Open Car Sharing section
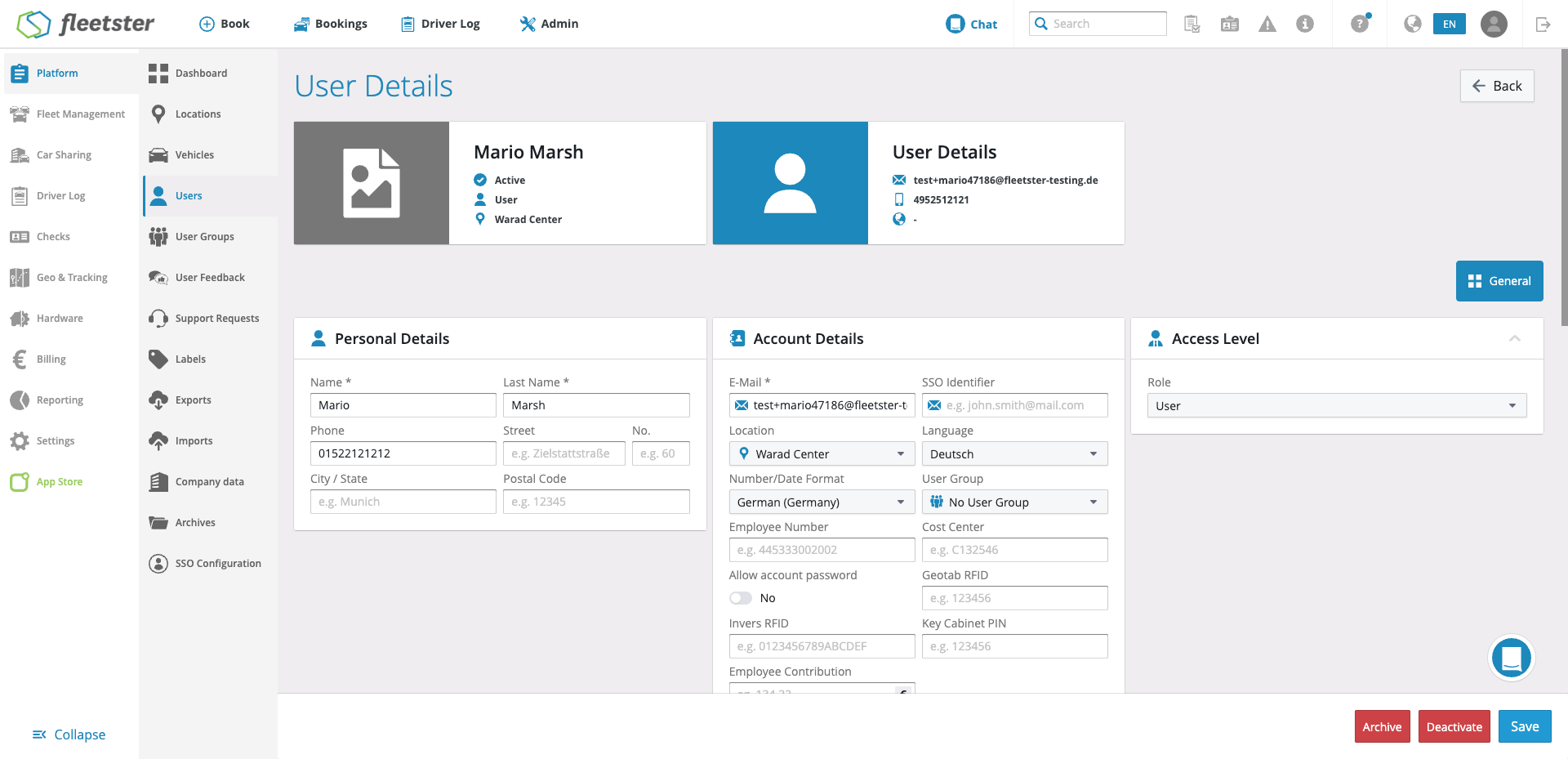This screenshot has height=759, width=1568. tap(71, 155)
